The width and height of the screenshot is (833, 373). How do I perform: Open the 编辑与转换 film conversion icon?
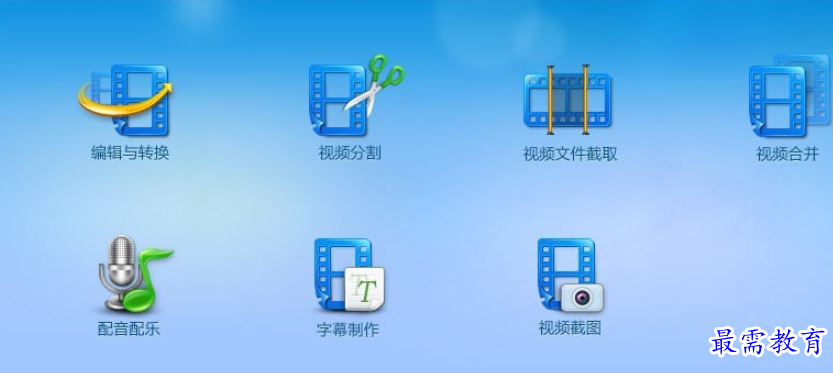[x=126, y=99]
